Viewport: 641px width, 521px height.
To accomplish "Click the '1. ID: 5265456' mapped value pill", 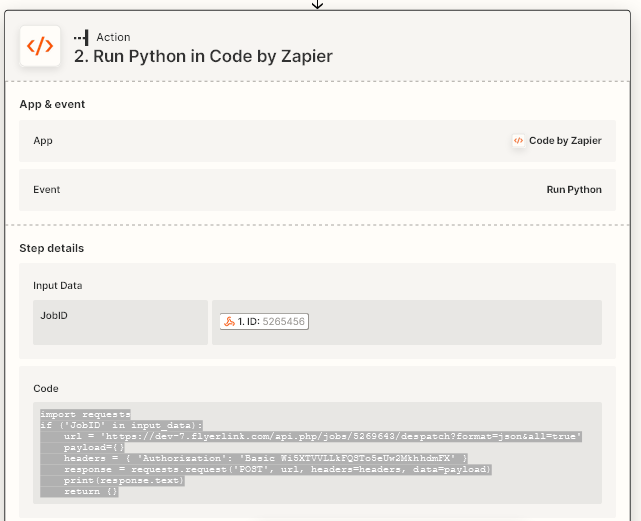I will pyautogui.click(x=264, y=321).
